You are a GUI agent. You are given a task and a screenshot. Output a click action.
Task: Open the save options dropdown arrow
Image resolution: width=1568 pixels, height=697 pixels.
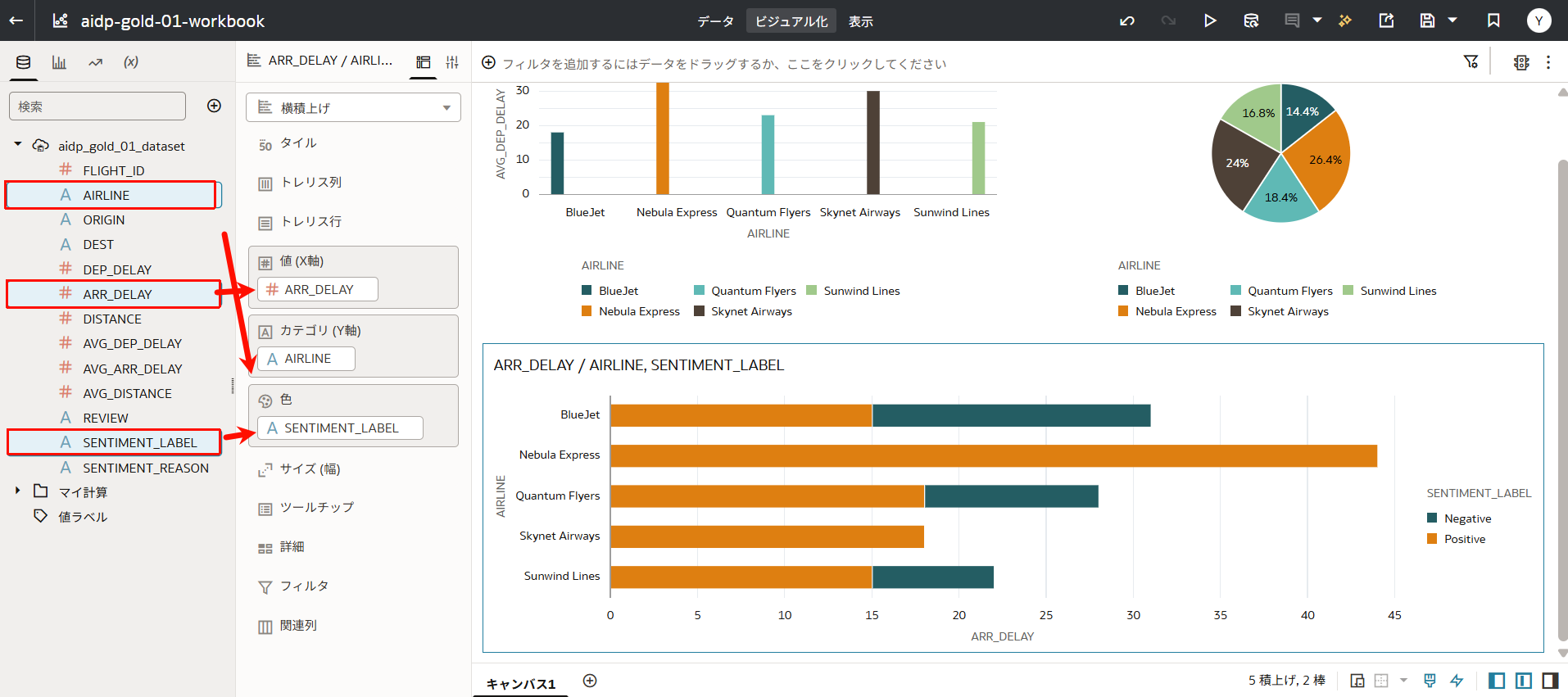coord(1452,20)
